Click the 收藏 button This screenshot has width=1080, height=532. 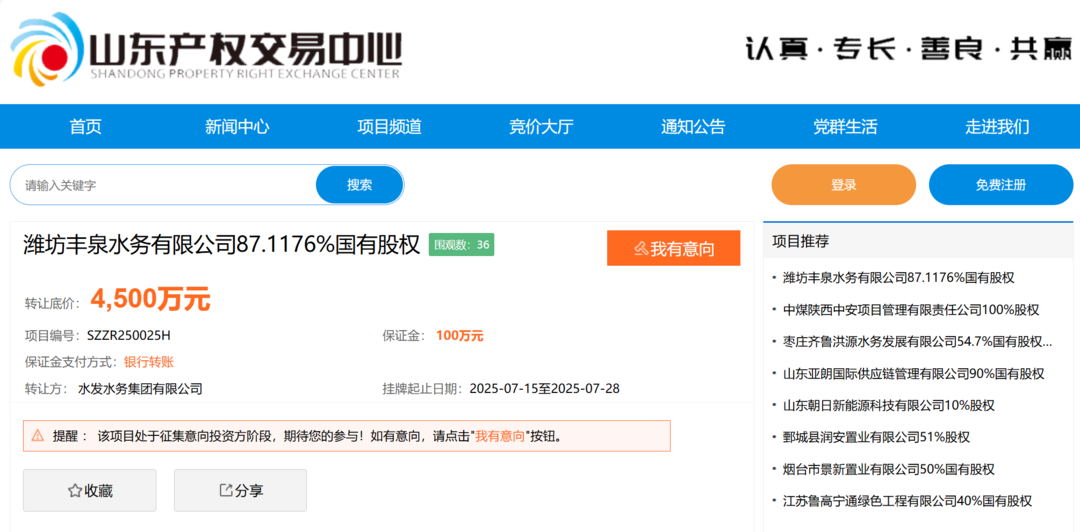point(90,491)
